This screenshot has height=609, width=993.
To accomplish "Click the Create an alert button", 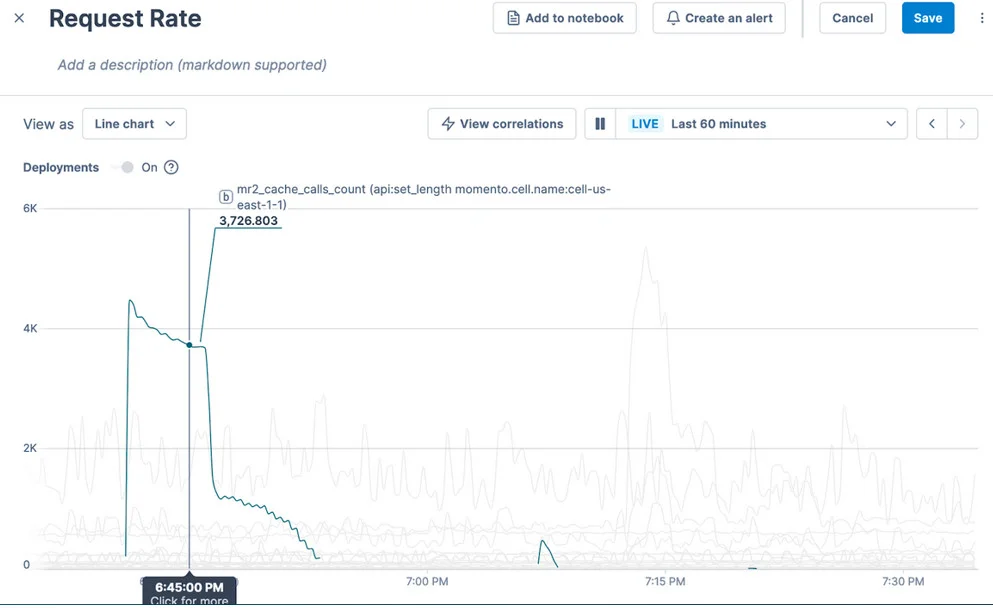I will coord(719,18).
